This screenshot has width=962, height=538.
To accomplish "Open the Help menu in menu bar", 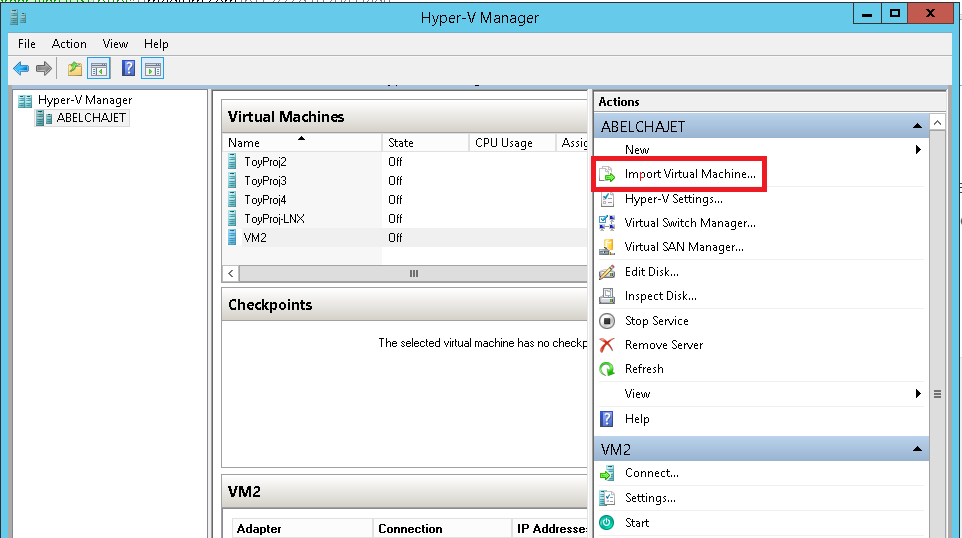I will 156,44.
